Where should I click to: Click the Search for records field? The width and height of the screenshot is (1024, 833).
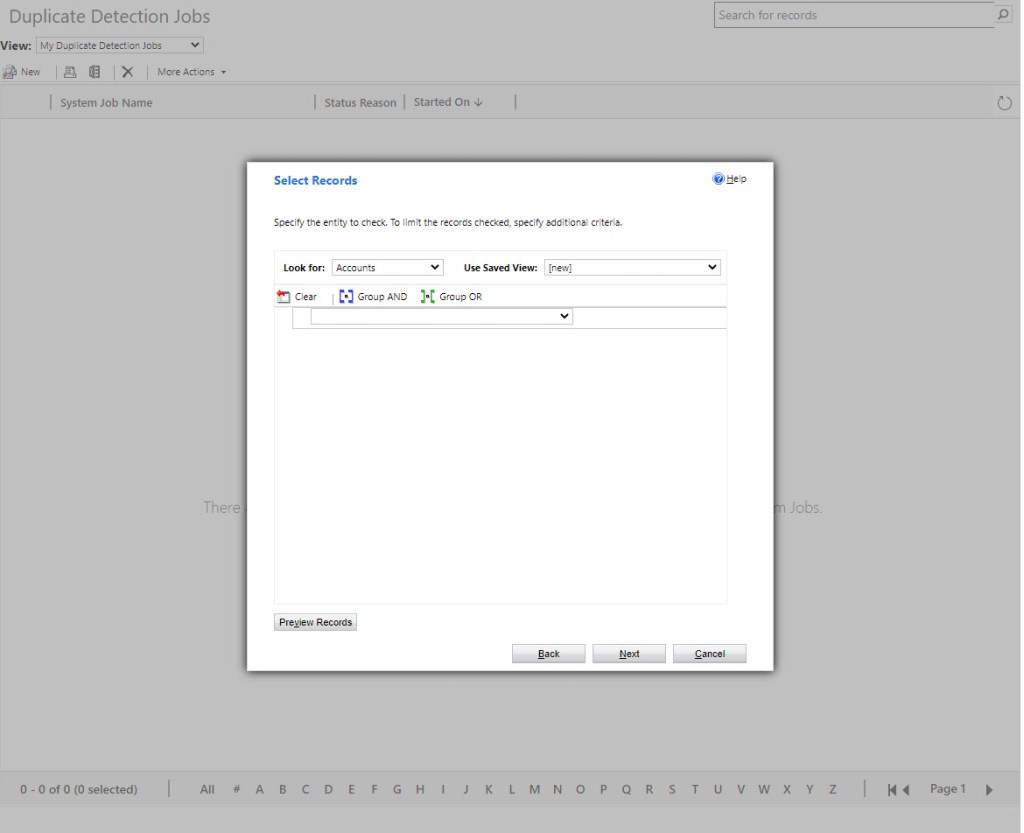point(852,15)
